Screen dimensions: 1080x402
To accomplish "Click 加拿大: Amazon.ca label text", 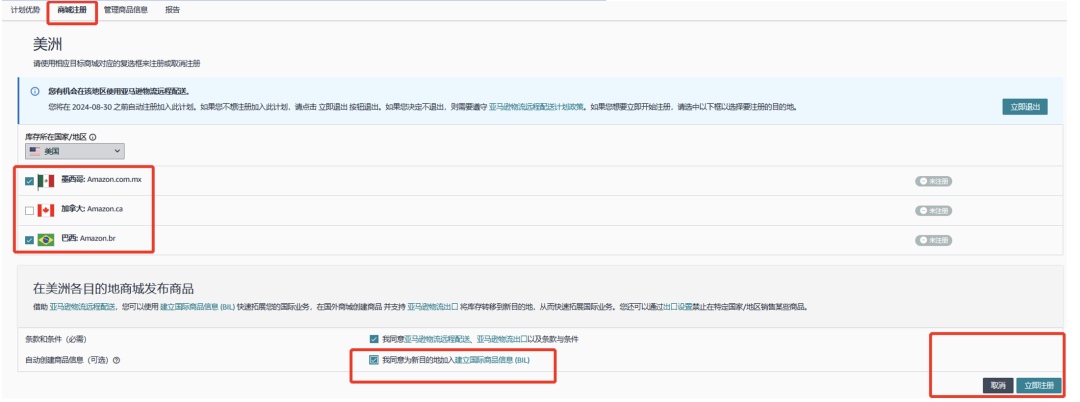I will [x=92, y=208].
